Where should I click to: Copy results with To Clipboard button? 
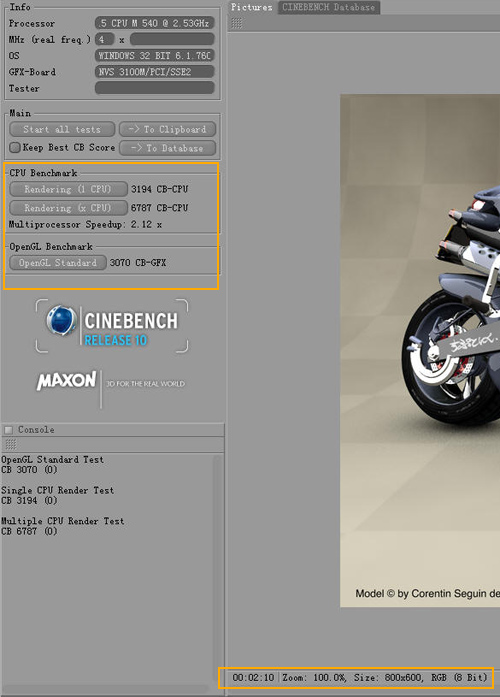coord(168,129)
